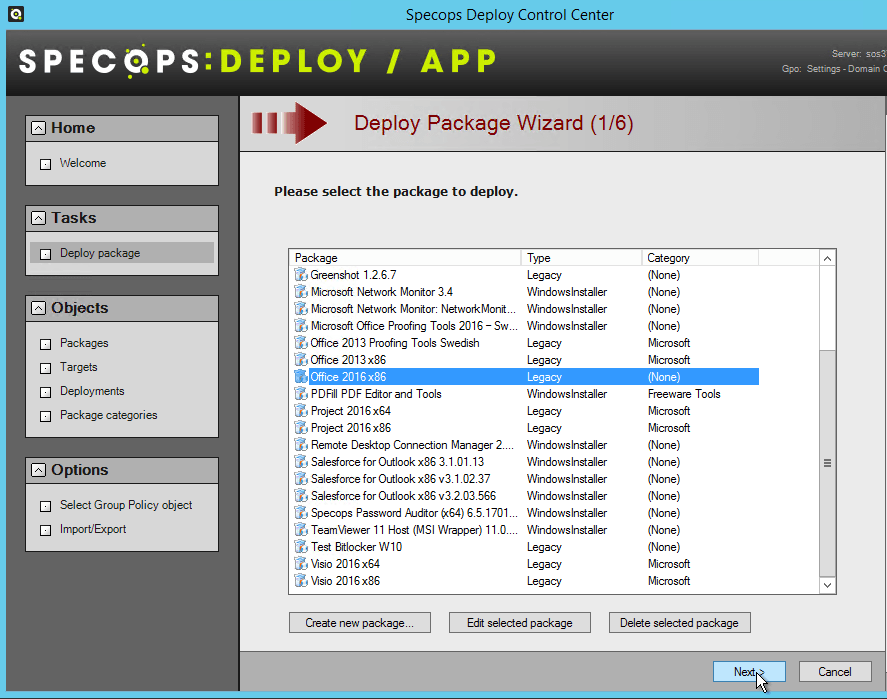887x699 pixels.
Task: Click the Salesforce for Outlook 3.1.01.13 icon
Action: [x=301, y=461]
